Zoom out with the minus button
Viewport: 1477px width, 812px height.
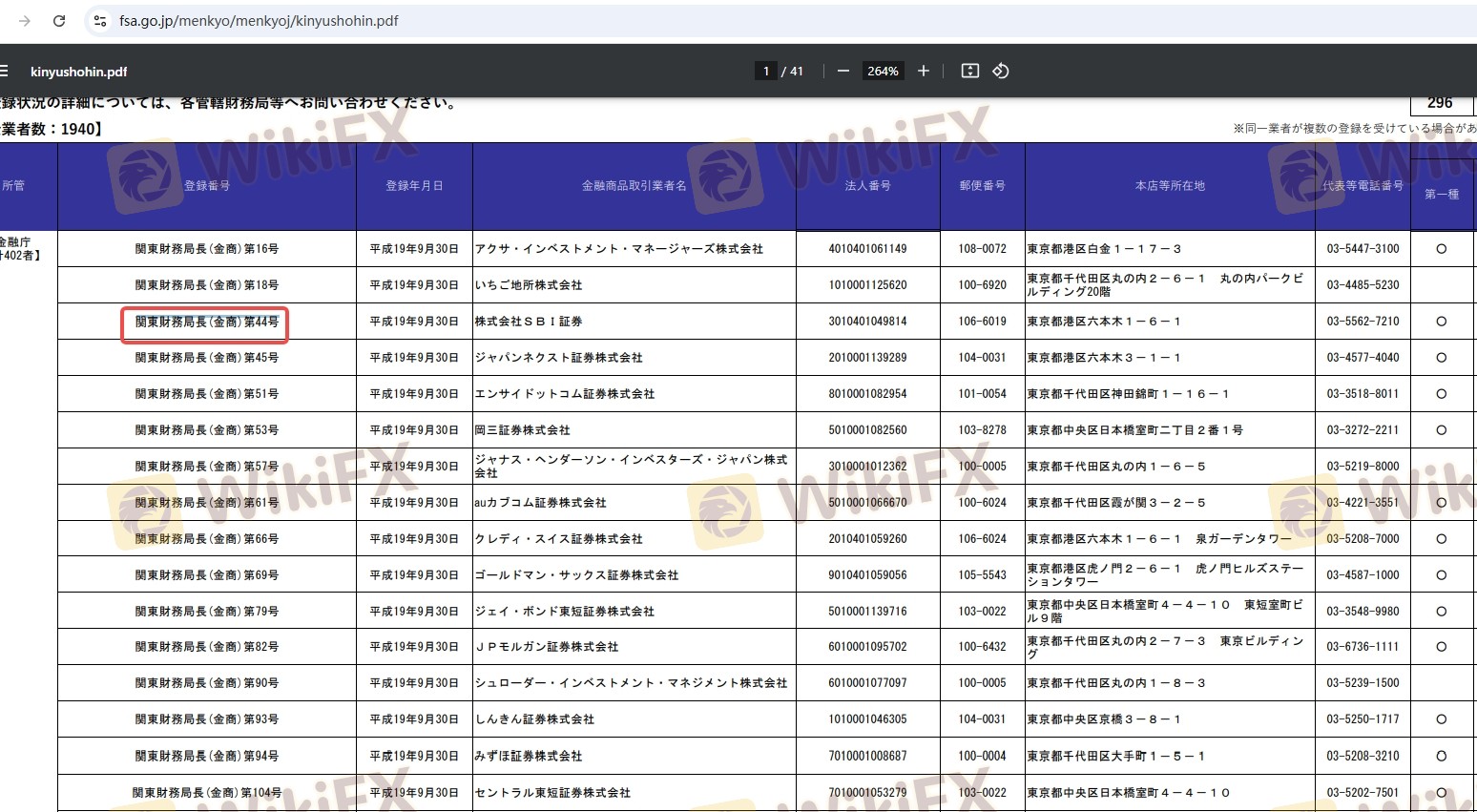[x=843, y=71]
